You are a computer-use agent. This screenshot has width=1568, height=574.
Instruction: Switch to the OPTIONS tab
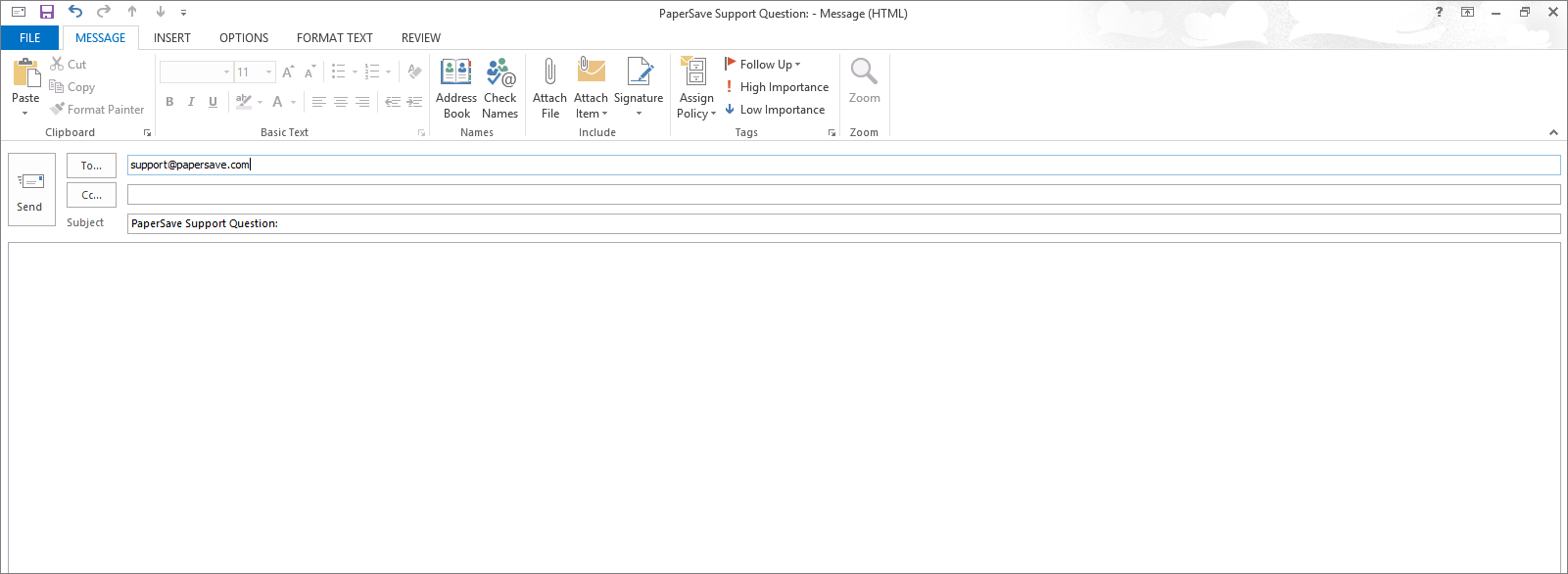[244, 37]
